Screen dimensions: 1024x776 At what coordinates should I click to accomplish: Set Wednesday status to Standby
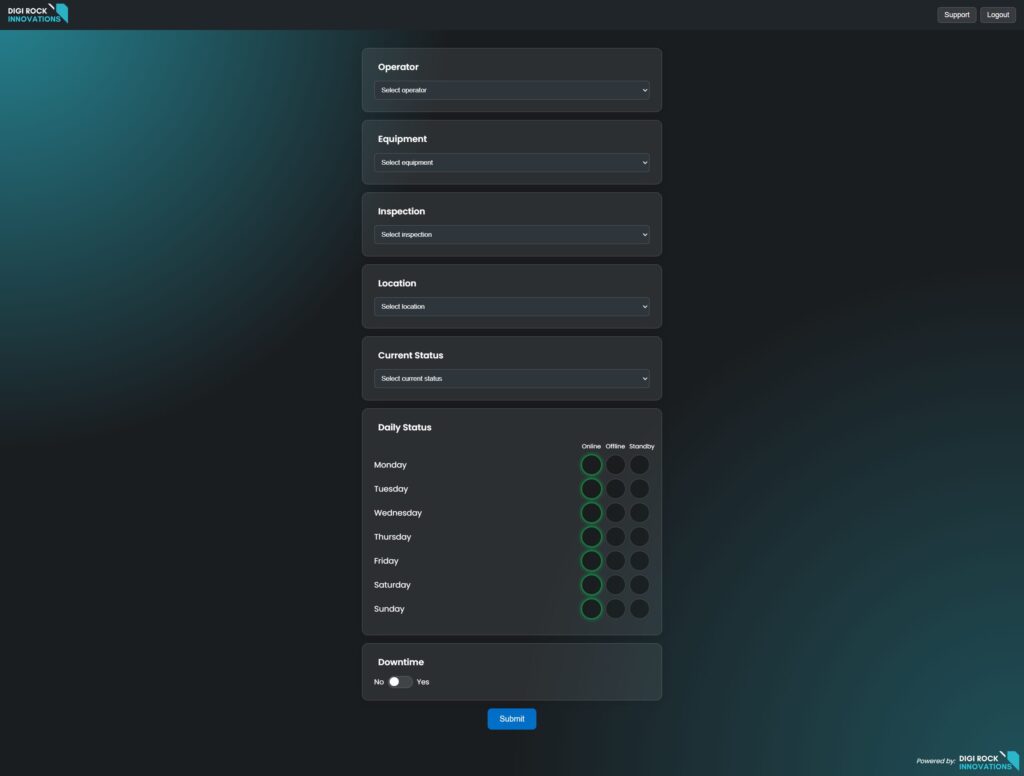pos(639,513)
